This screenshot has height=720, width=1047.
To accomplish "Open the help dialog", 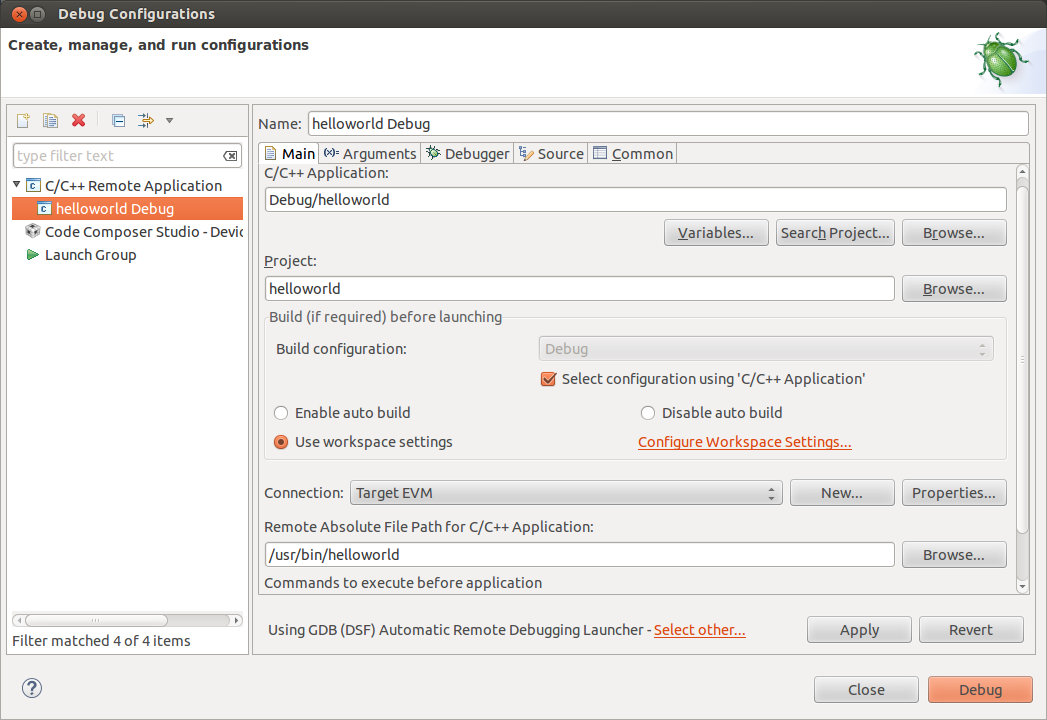I will (31, 688).
